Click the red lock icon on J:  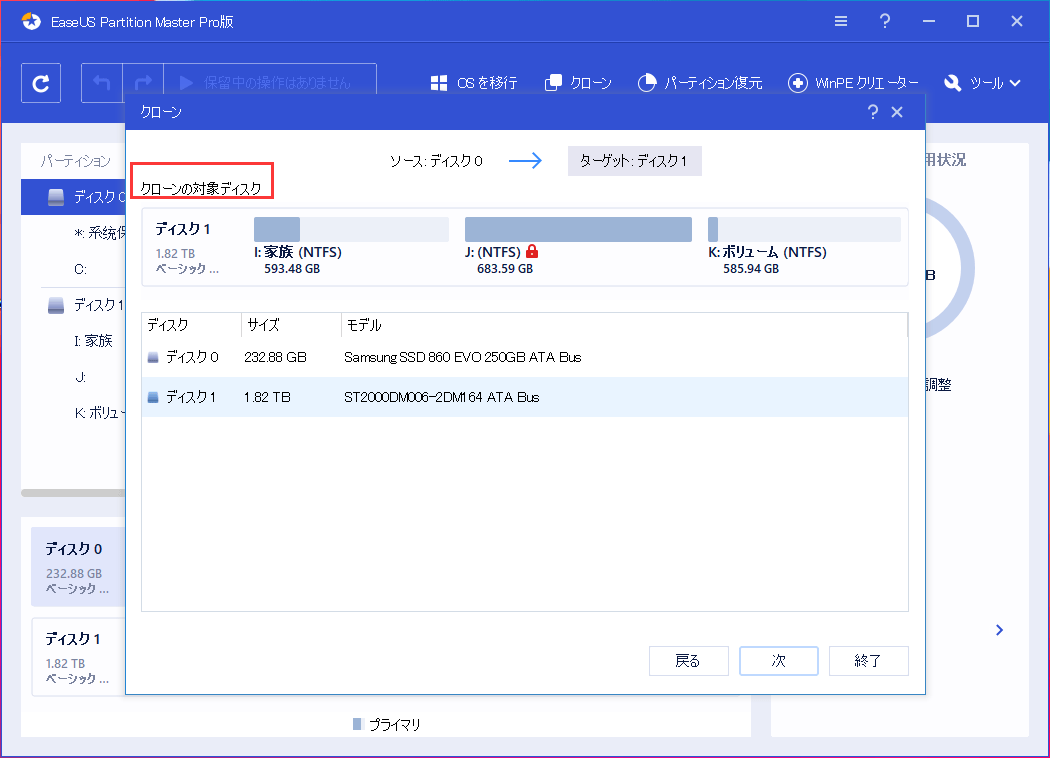point(532,251)
